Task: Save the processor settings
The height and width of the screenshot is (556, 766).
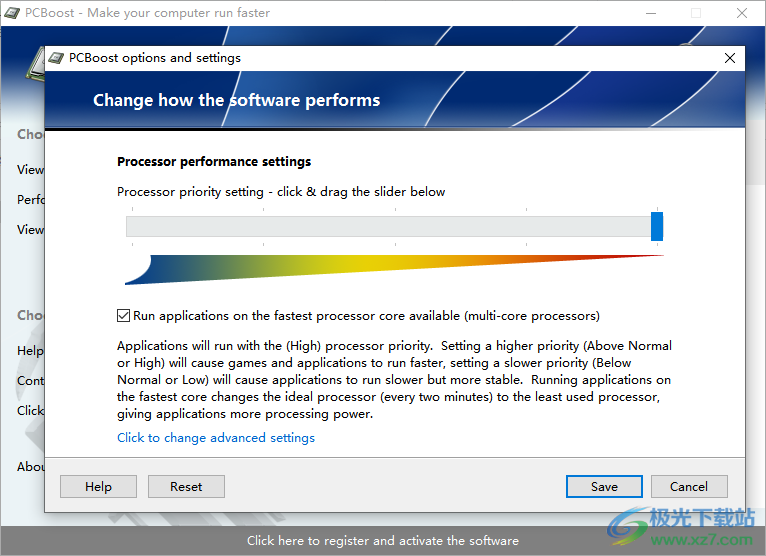Action: point(604,487)
